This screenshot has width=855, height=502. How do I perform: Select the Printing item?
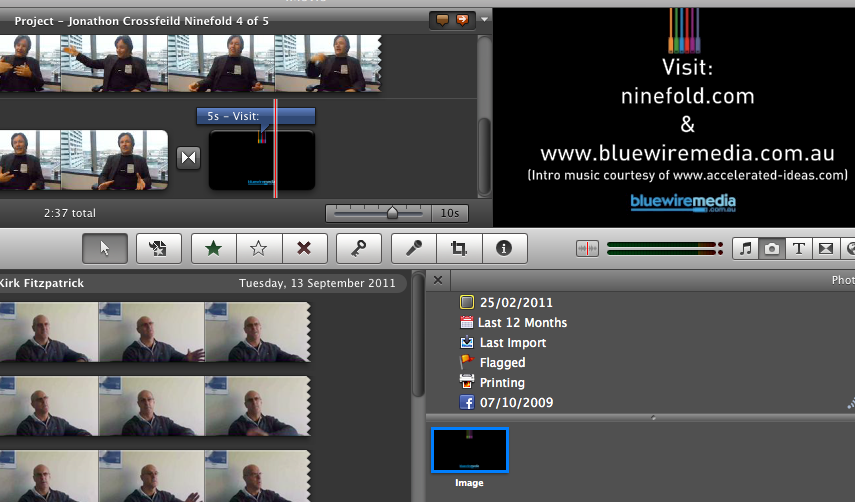tap(492, 383)
